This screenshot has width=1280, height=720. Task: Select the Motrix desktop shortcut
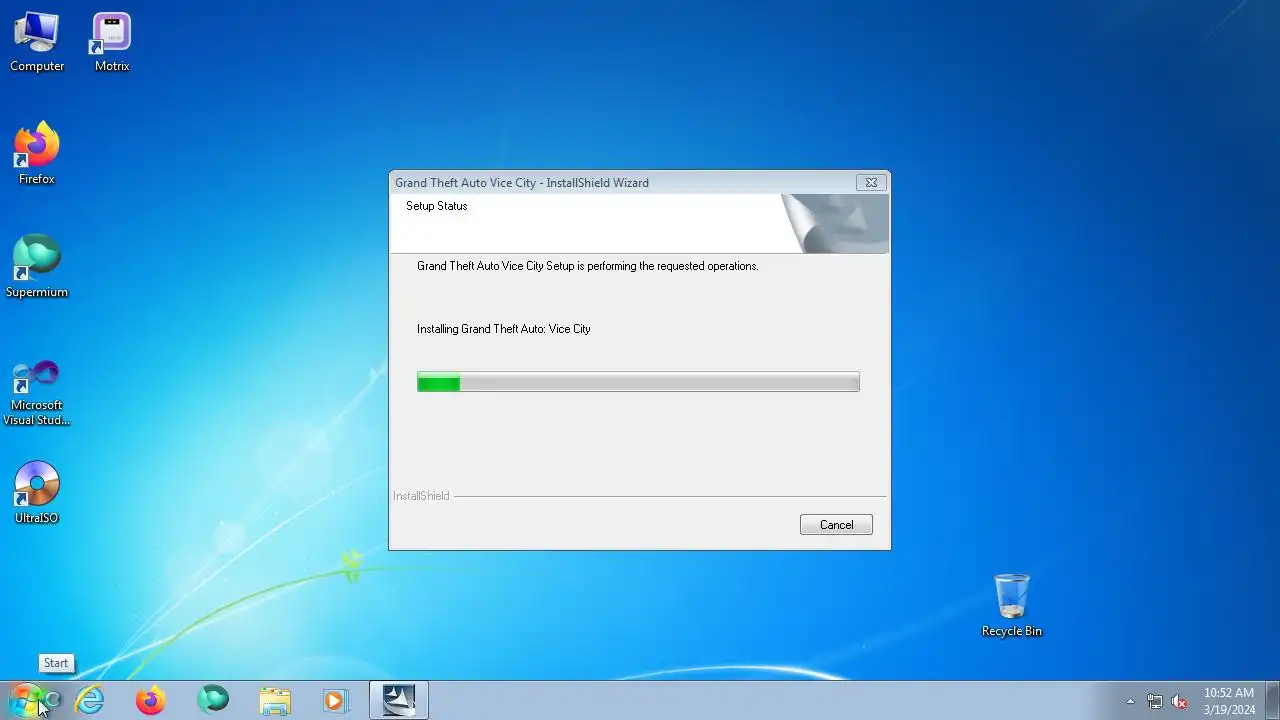pyautogui.click(x=112, y=42)
